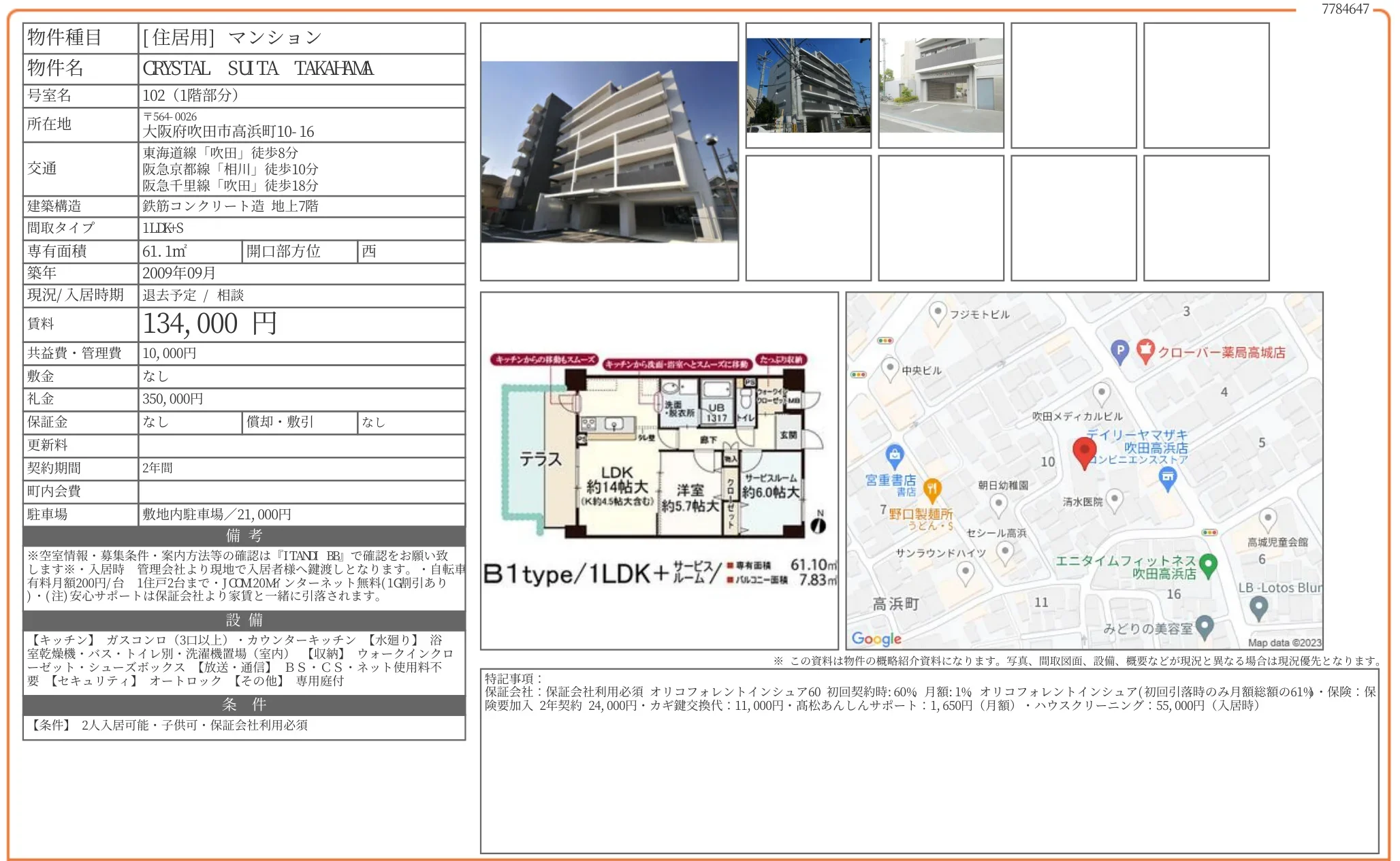Click the red location pin on map
Image resolution: width=1400 pixels, height=861 pixels.
pyautogui.click(x=1083, y=451)
